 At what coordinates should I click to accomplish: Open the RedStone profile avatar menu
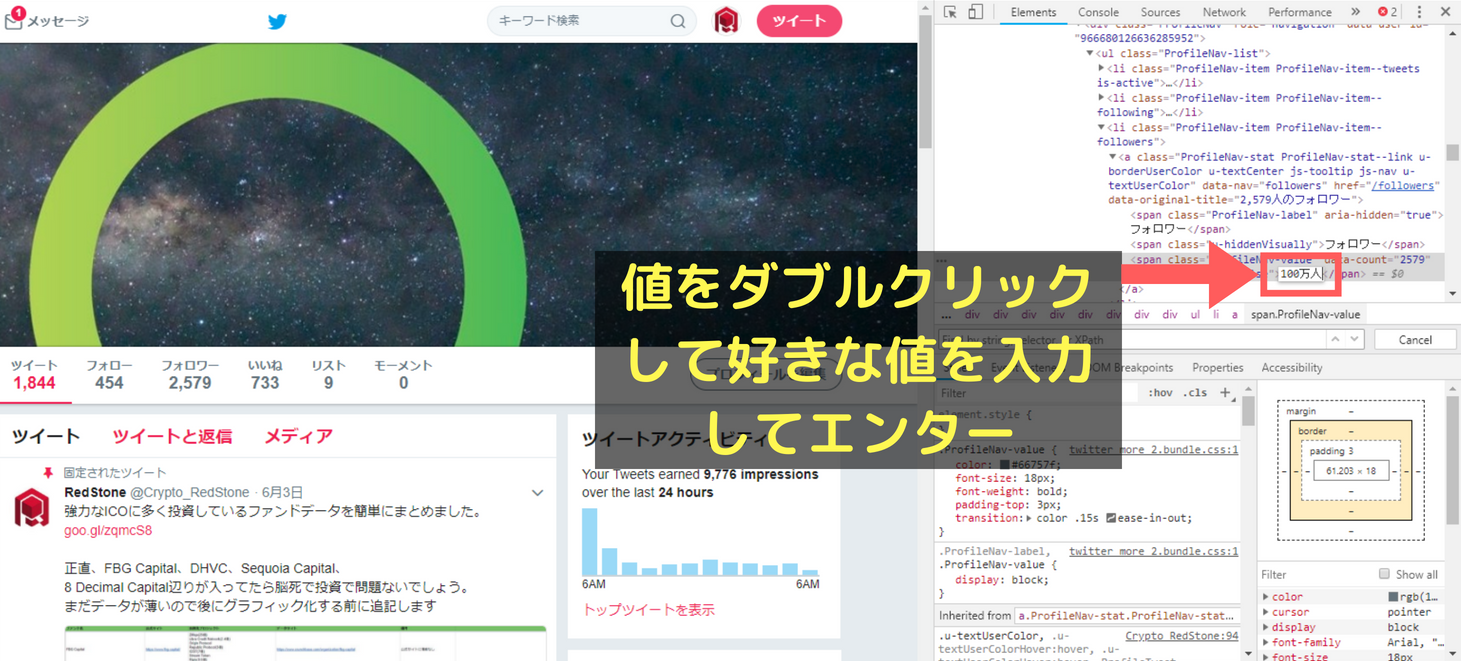point(726,21)
